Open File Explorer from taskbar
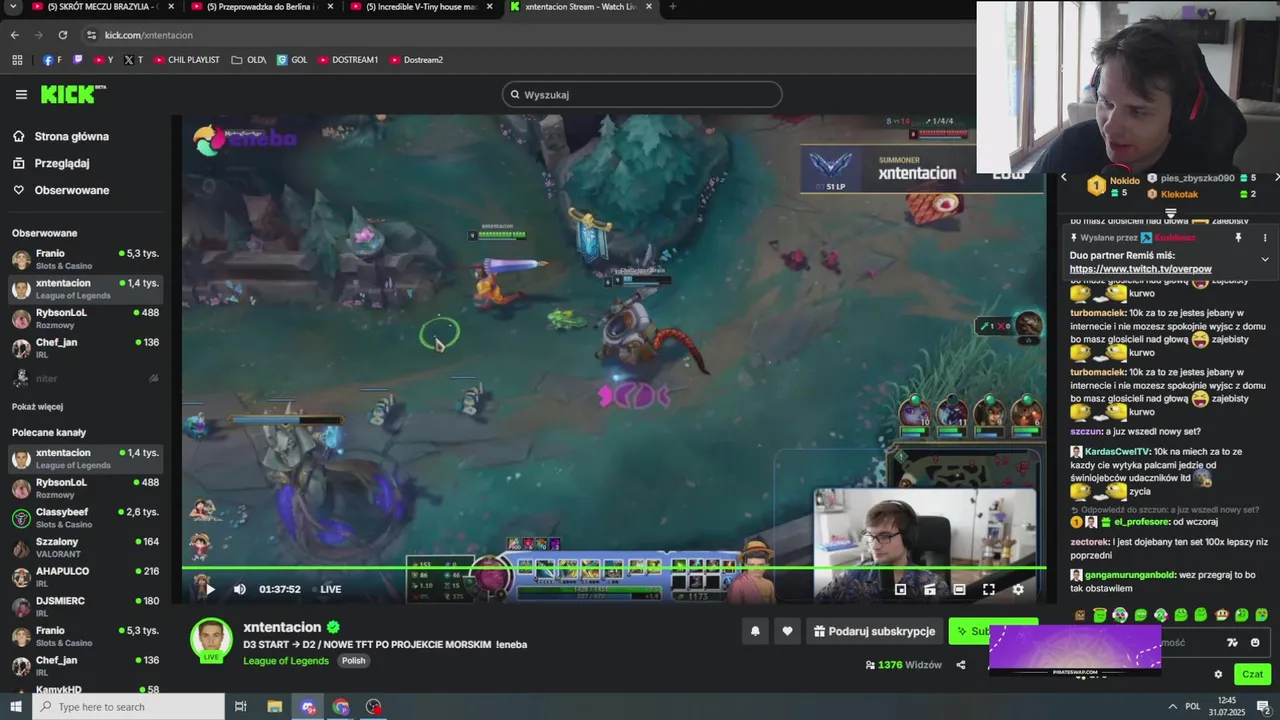 coord(275,707)
